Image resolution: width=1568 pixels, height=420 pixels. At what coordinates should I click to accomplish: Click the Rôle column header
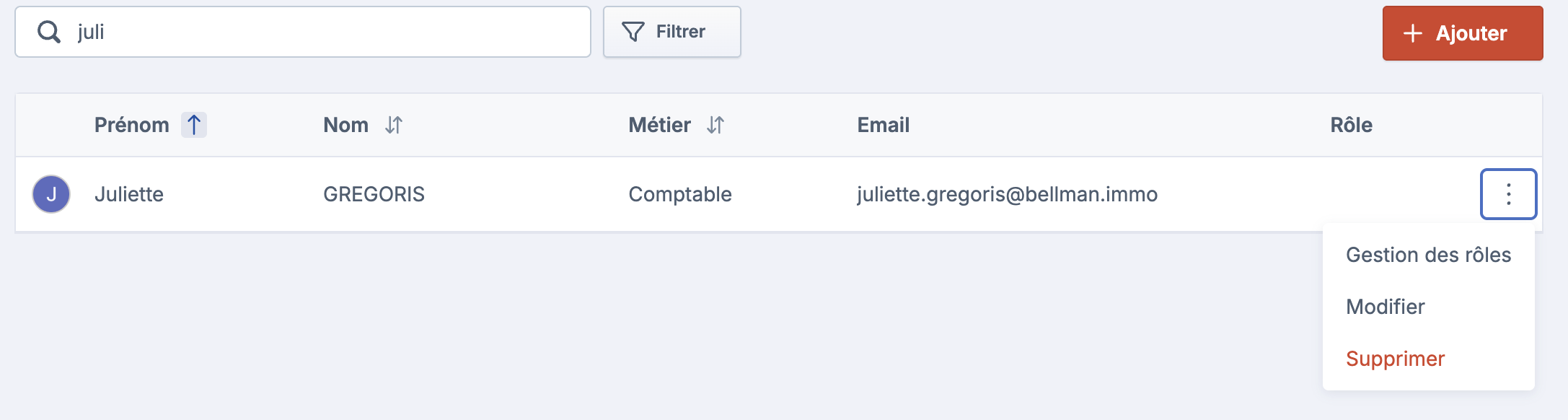coord(1351,125)
